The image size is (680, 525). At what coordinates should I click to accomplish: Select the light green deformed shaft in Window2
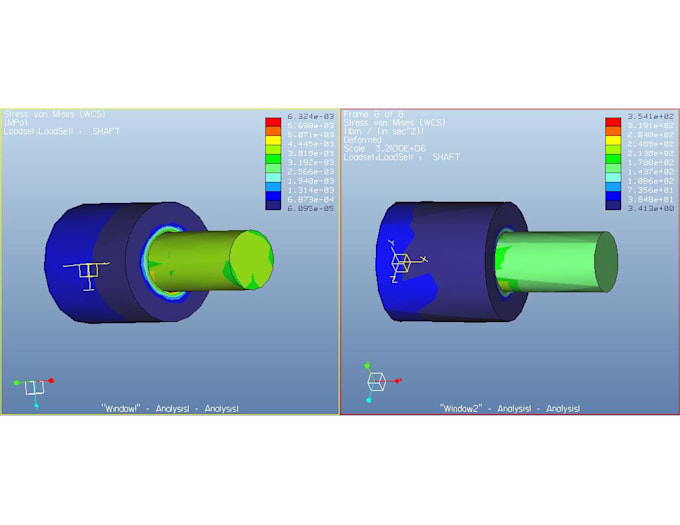coord(551,261)
